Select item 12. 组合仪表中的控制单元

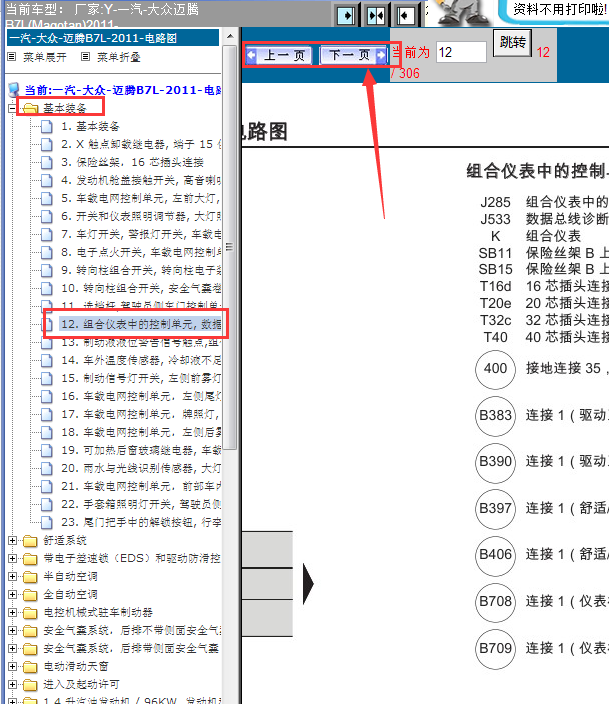[141, 324]
